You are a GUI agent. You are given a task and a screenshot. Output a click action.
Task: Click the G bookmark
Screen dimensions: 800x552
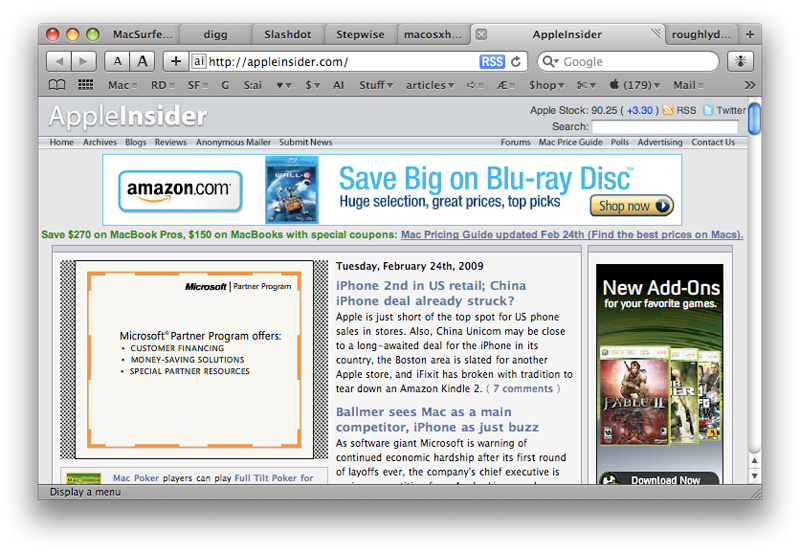point(225,85)
